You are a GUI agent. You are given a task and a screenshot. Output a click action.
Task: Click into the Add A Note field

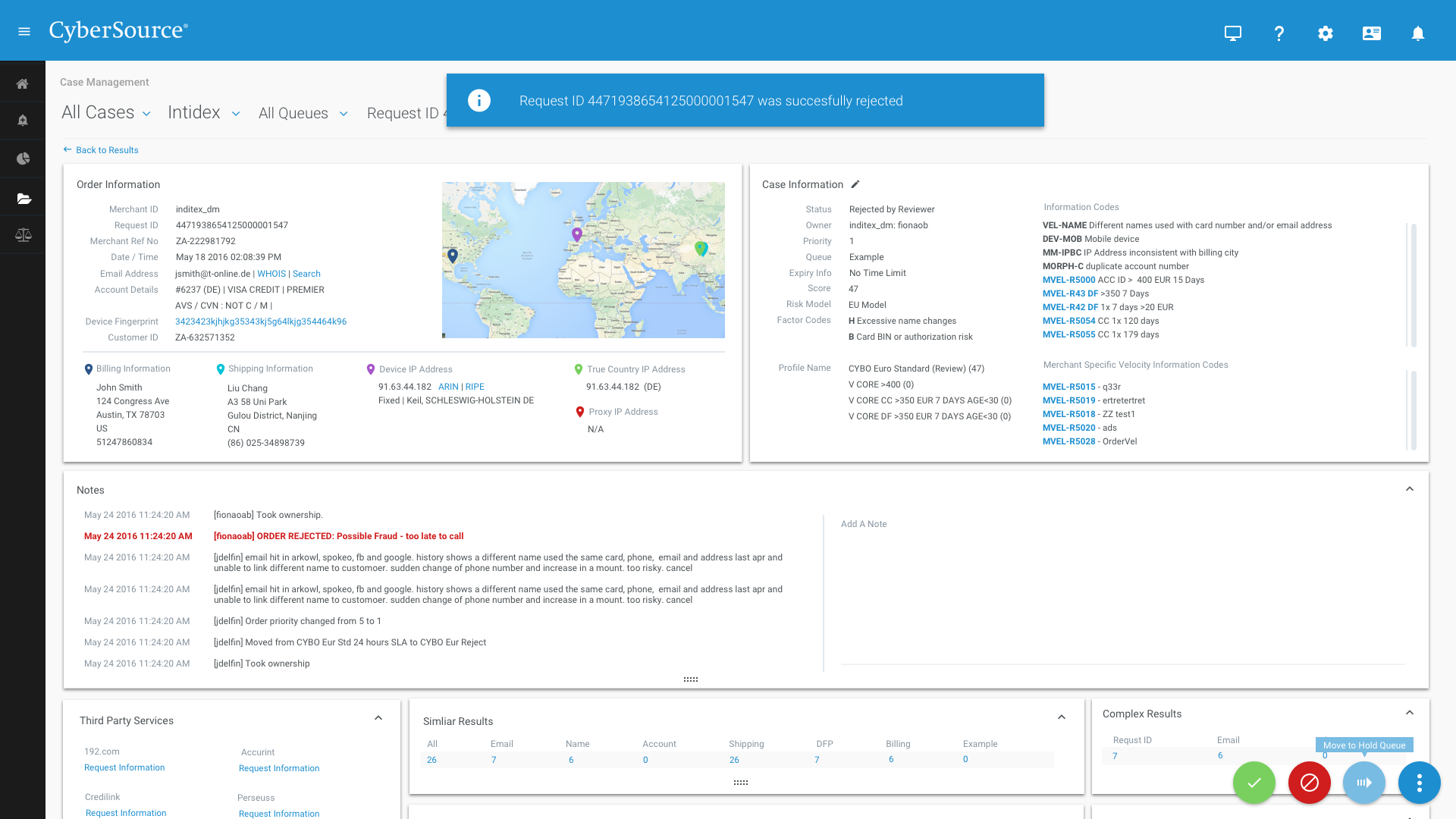pyautogui.click(x=1122, y=591)
